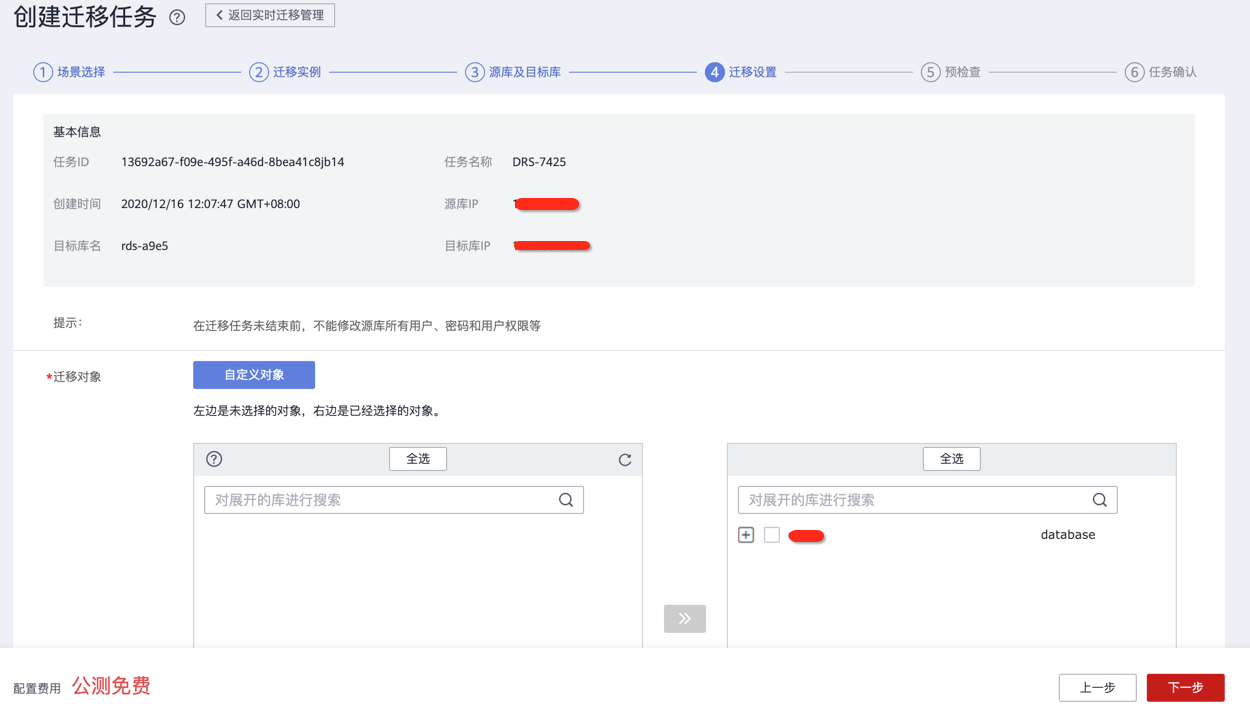Click the search icon in right panel
This screenshot has width=1250, height=712.
coord(1100,500)
